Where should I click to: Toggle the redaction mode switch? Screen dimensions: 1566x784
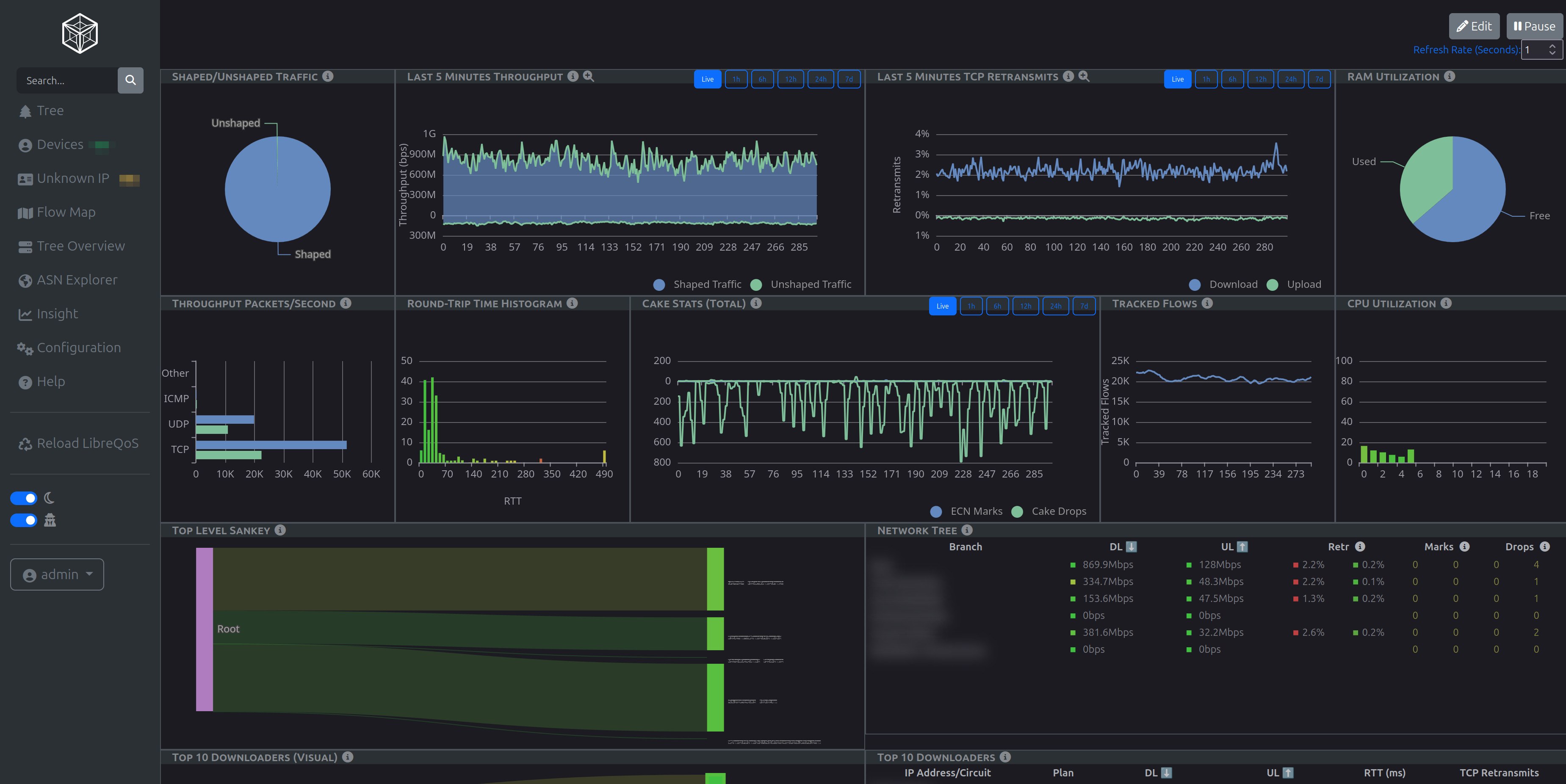(x=24, y=520)
